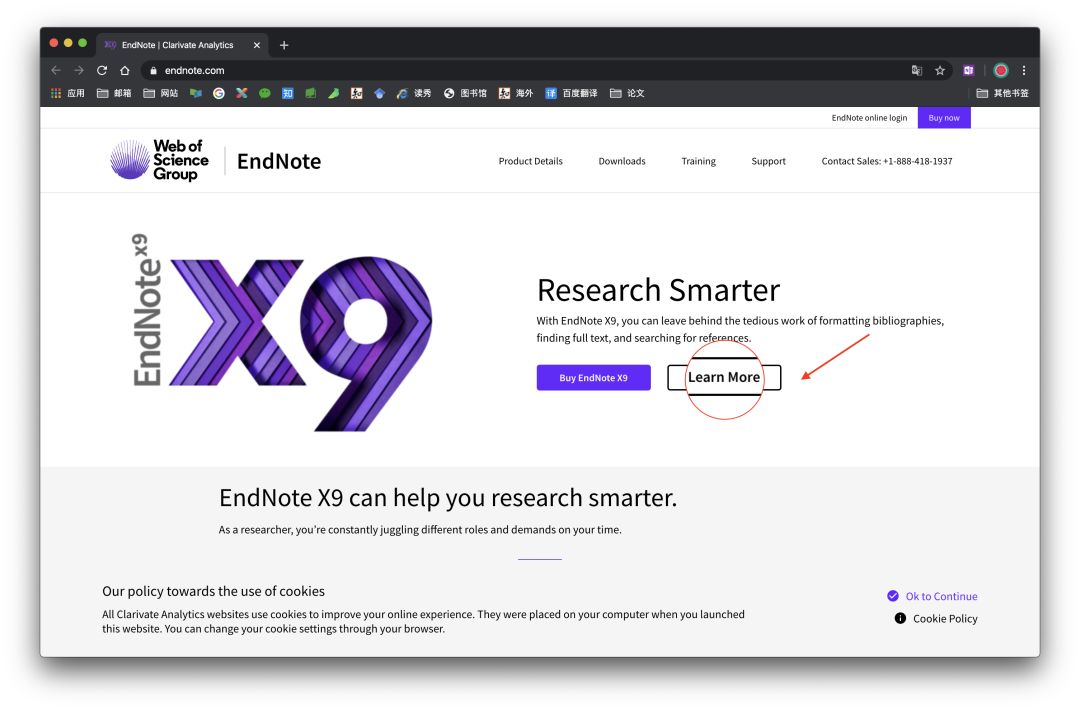Open Product Details in site navigation
This screenshot has width=1080, height=710.
tap(530, 161)
